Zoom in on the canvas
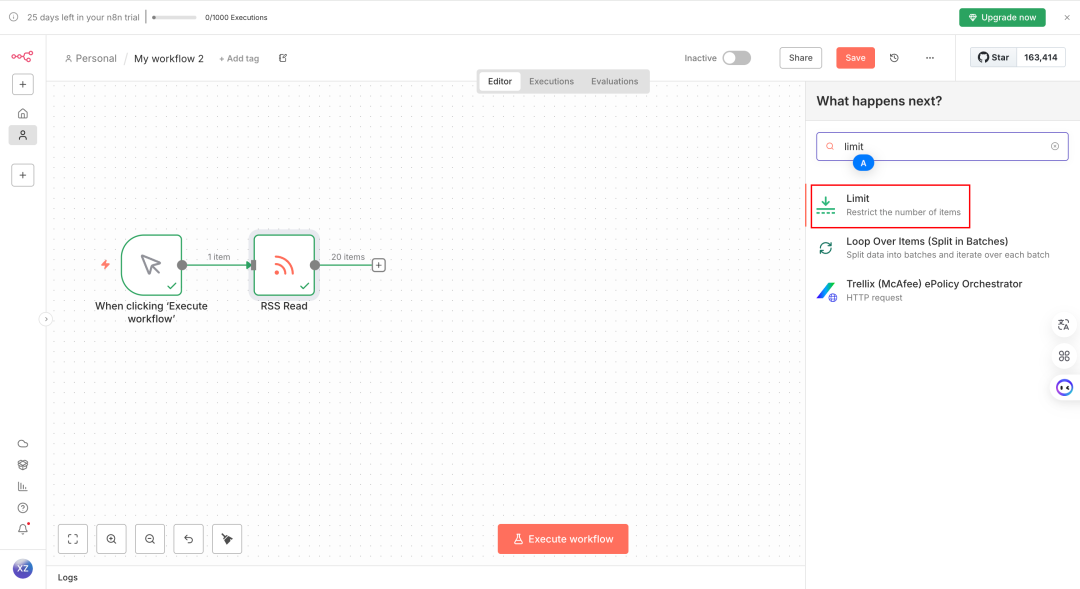 [x=112, y=539]
